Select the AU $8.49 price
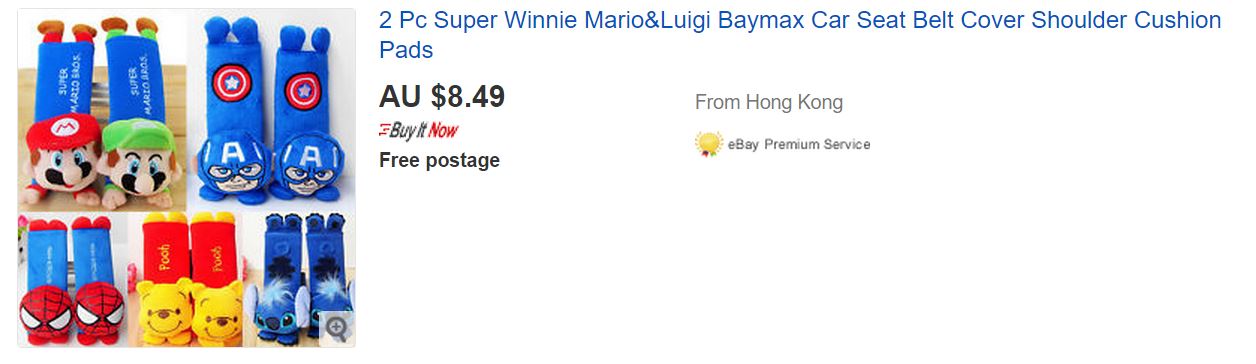Viewport: 1256px width, 364px height. tap(442, 96)
